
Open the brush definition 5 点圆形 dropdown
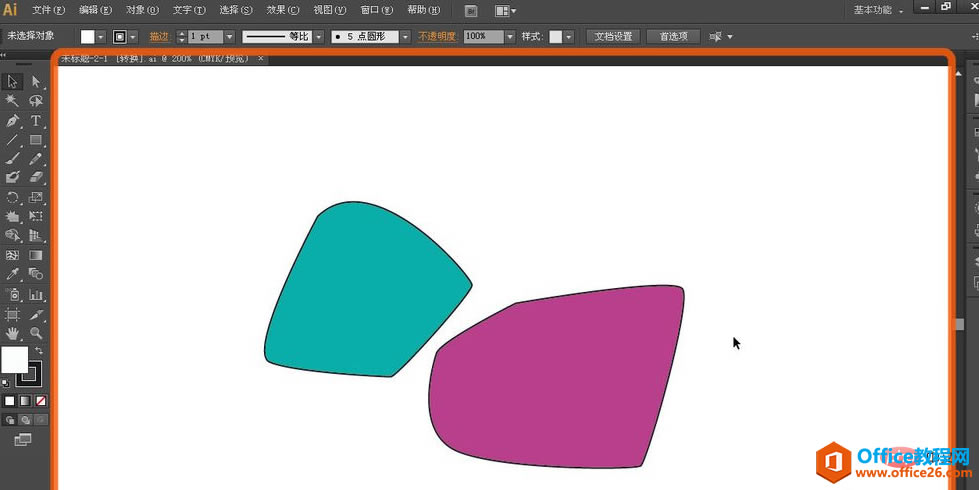tap(405, 37)
